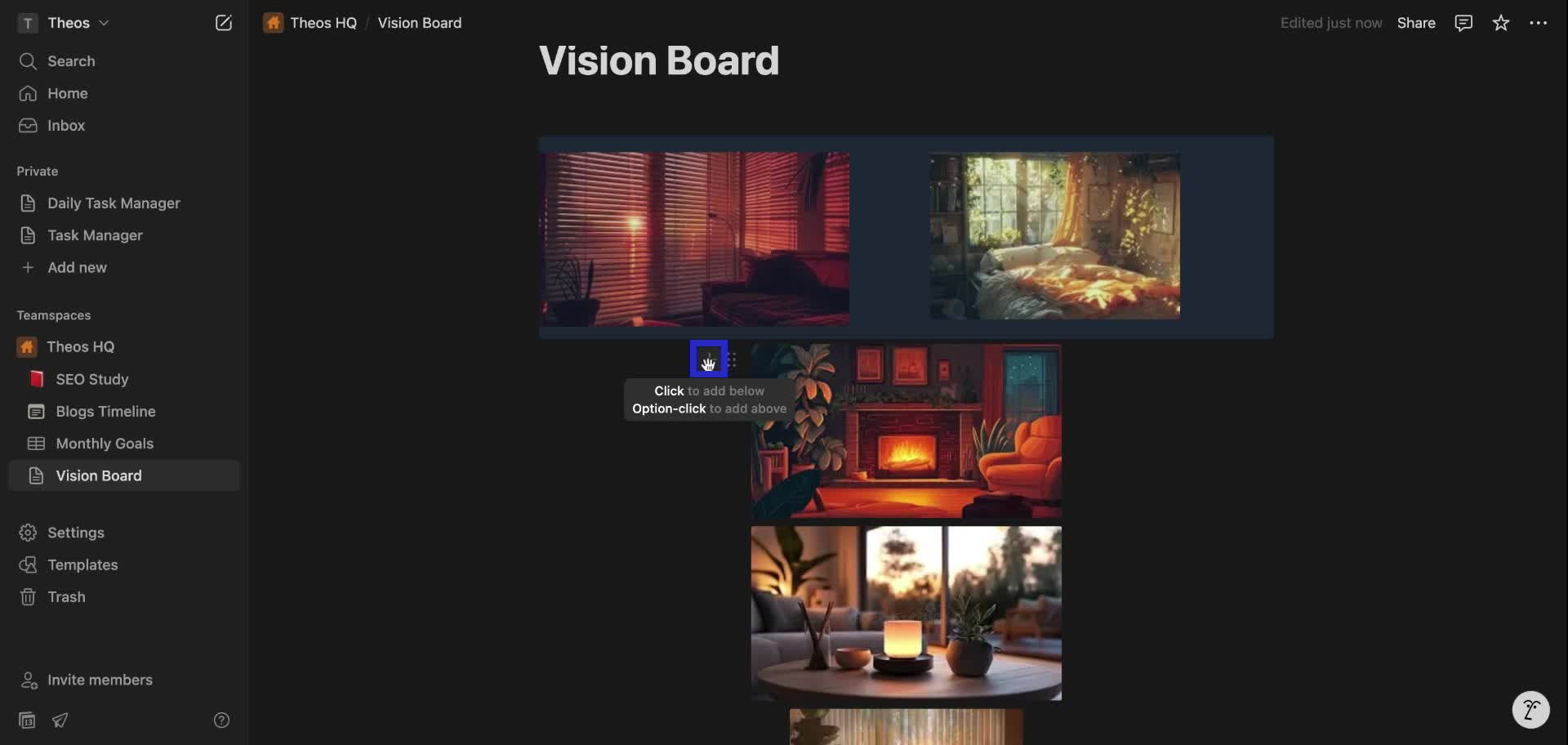
Task: Open the Trash
Action: point(66,596)
